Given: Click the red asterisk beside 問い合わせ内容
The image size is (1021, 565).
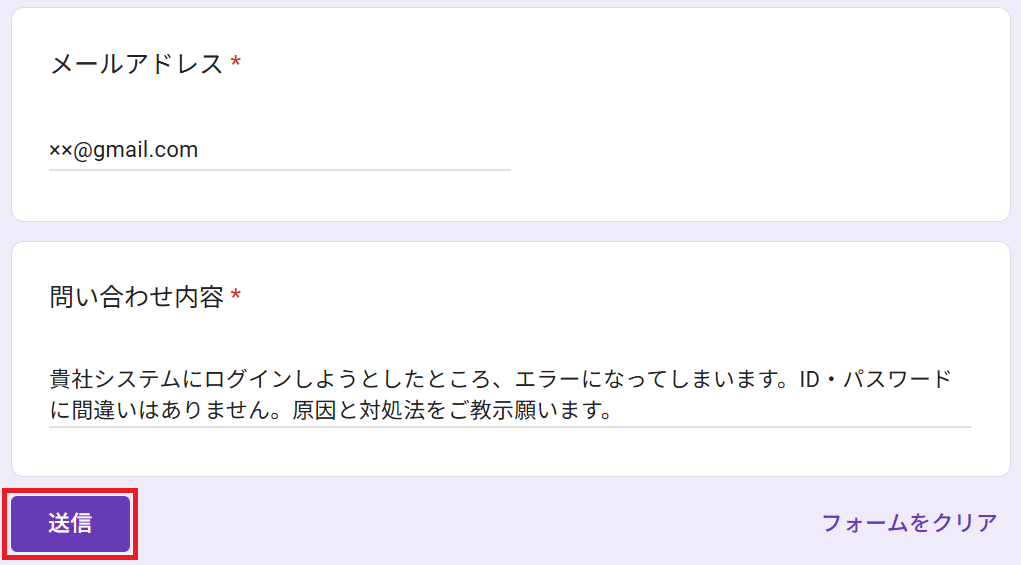Looking at the screenshot, I should pyautogui.click(x=236, y=296).
